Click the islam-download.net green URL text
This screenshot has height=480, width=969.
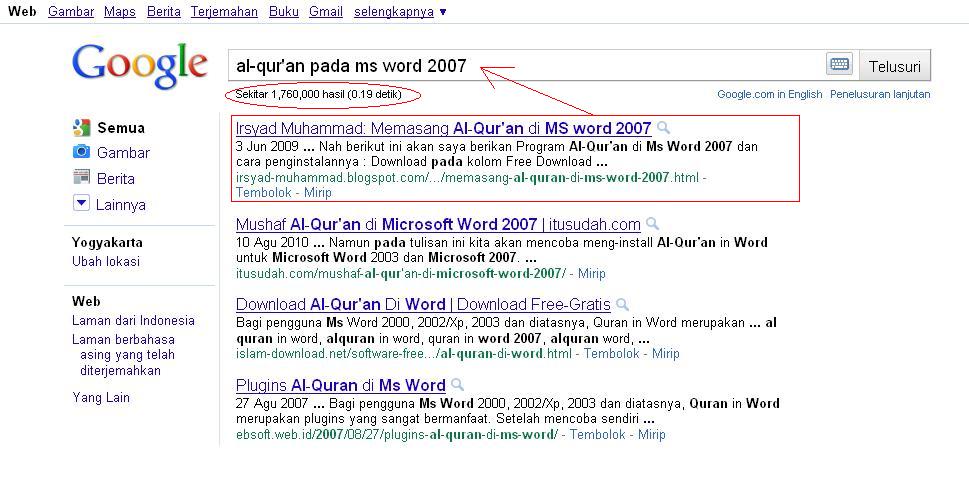tap(404, 353)
